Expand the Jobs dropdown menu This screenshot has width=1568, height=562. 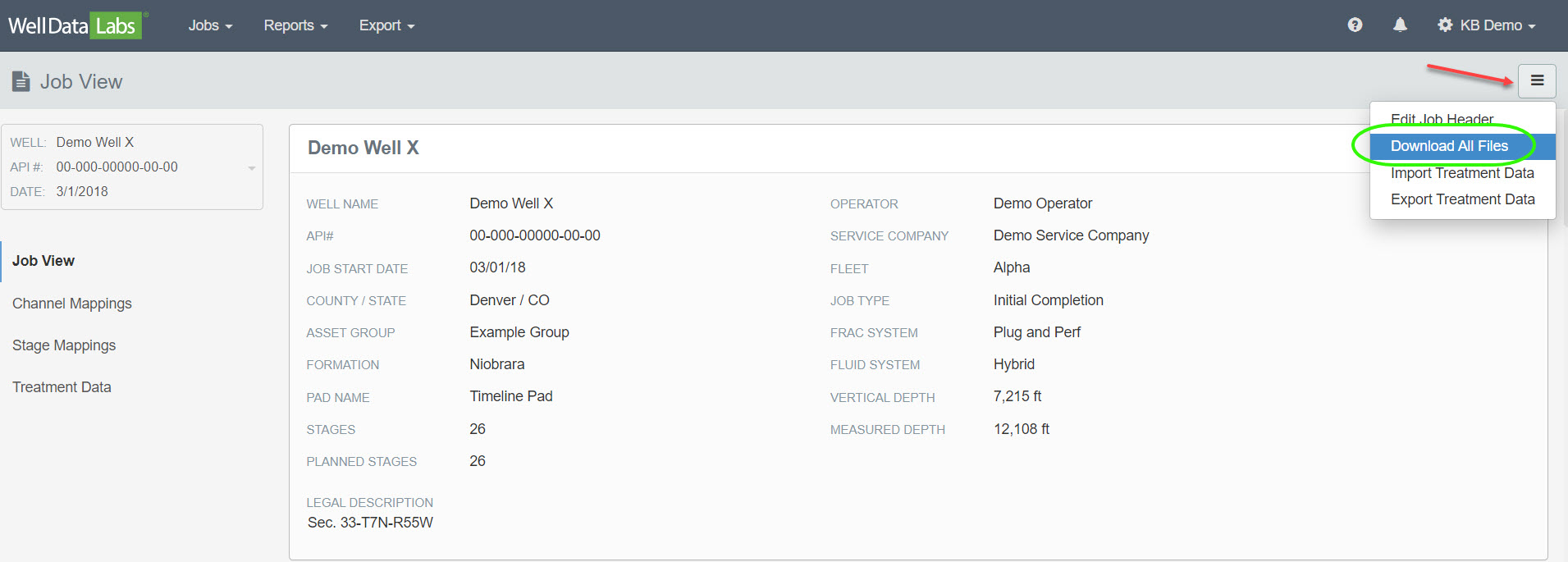pos(210,25)
